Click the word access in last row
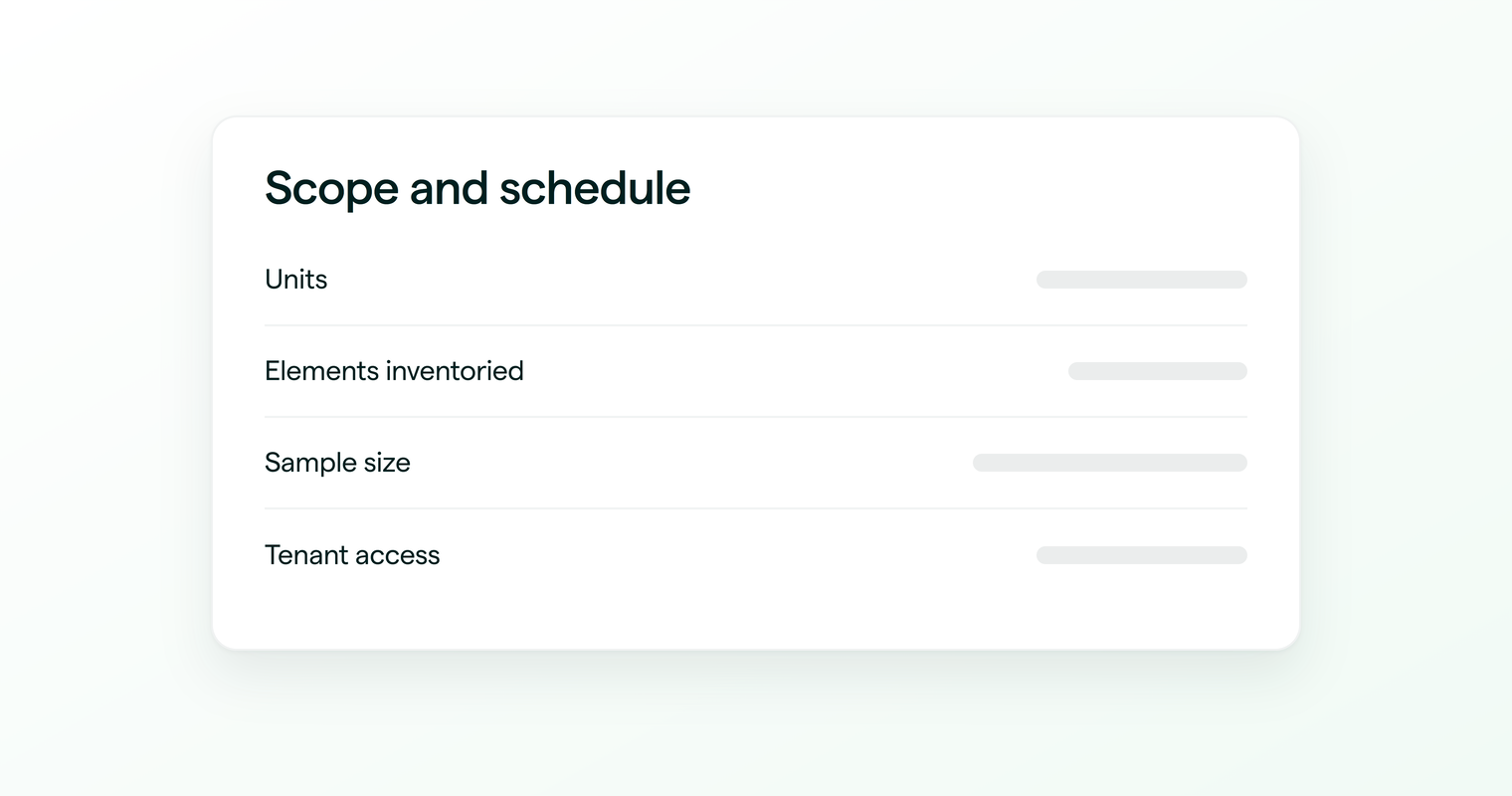The image size is (1512, 796). [x=396, y=556]
